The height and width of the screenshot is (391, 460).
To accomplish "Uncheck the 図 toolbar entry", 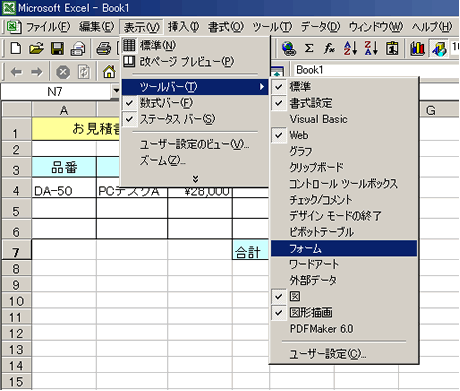I will pyautogui.click(x=344, y=296).
